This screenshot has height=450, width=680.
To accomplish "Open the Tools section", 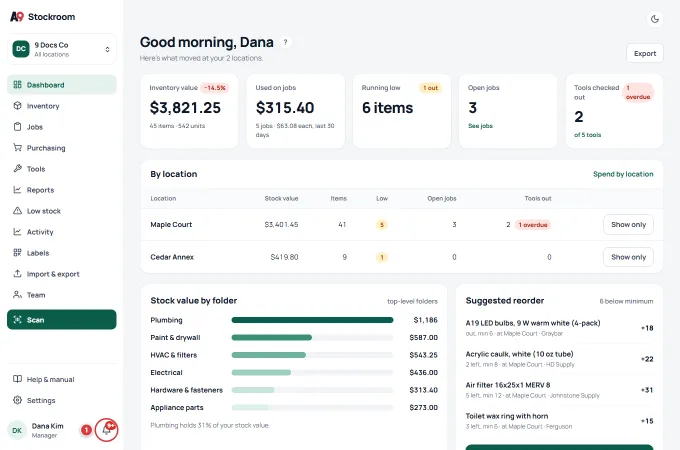I will 62,169.
